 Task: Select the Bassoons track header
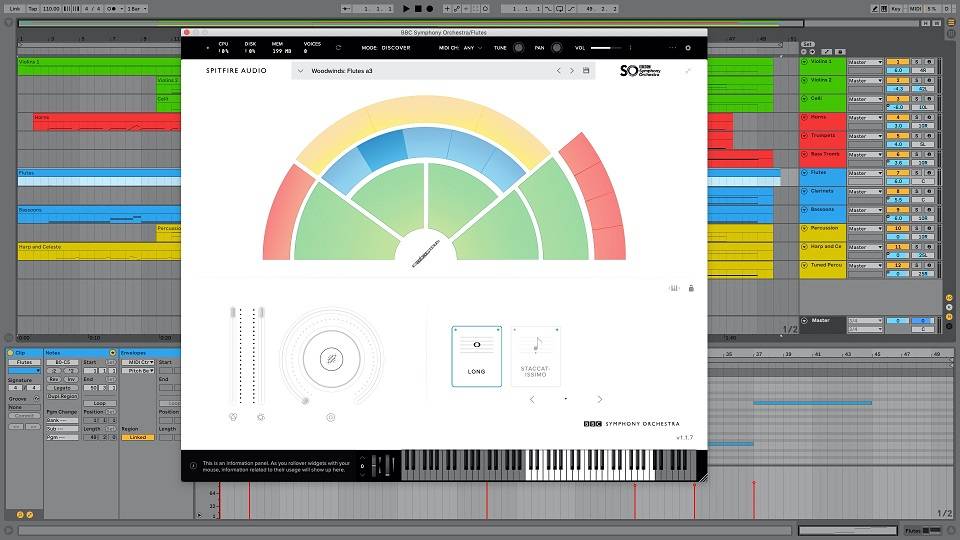click(x=822, y=209)
